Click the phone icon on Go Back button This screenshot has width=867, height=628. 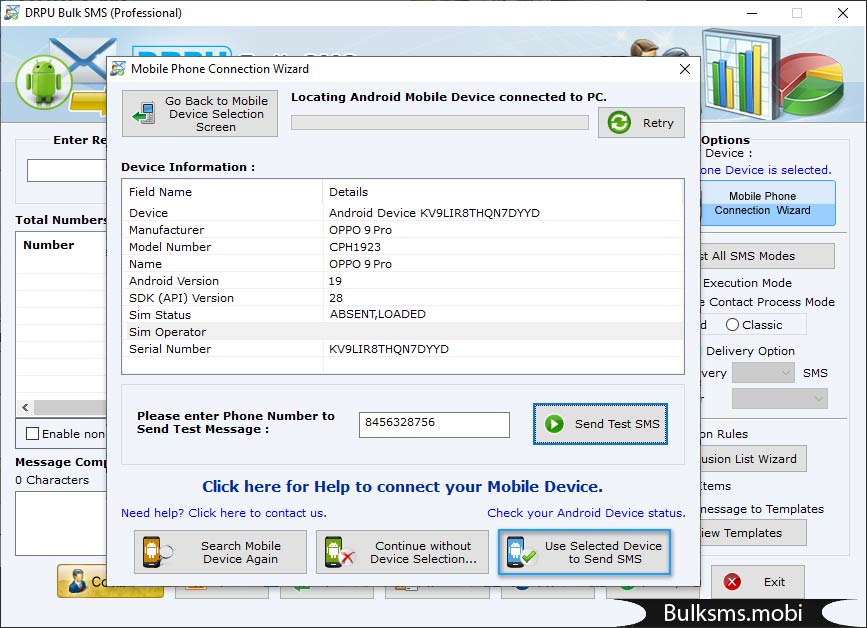(x=144, y=113)
